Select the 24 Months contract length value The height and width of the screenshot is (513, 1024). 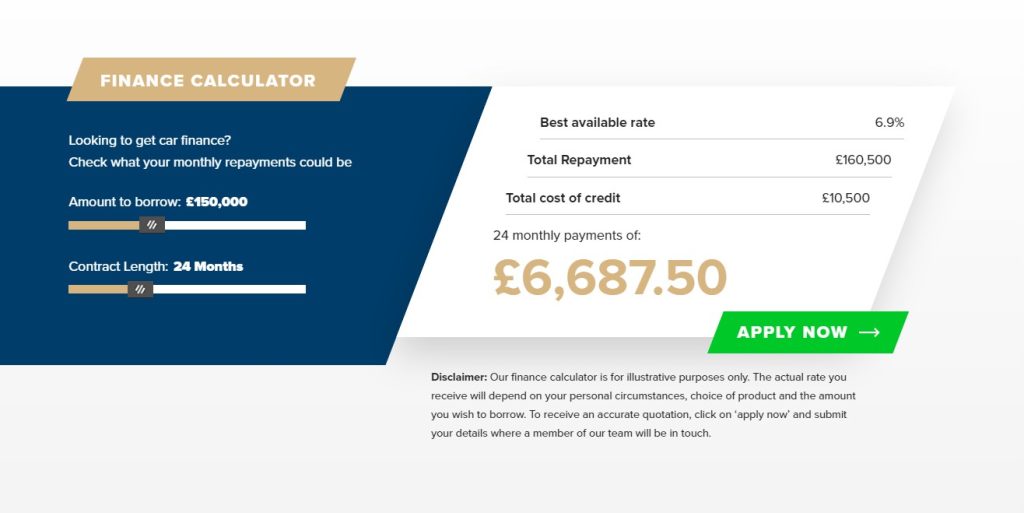tap(208, 266)
